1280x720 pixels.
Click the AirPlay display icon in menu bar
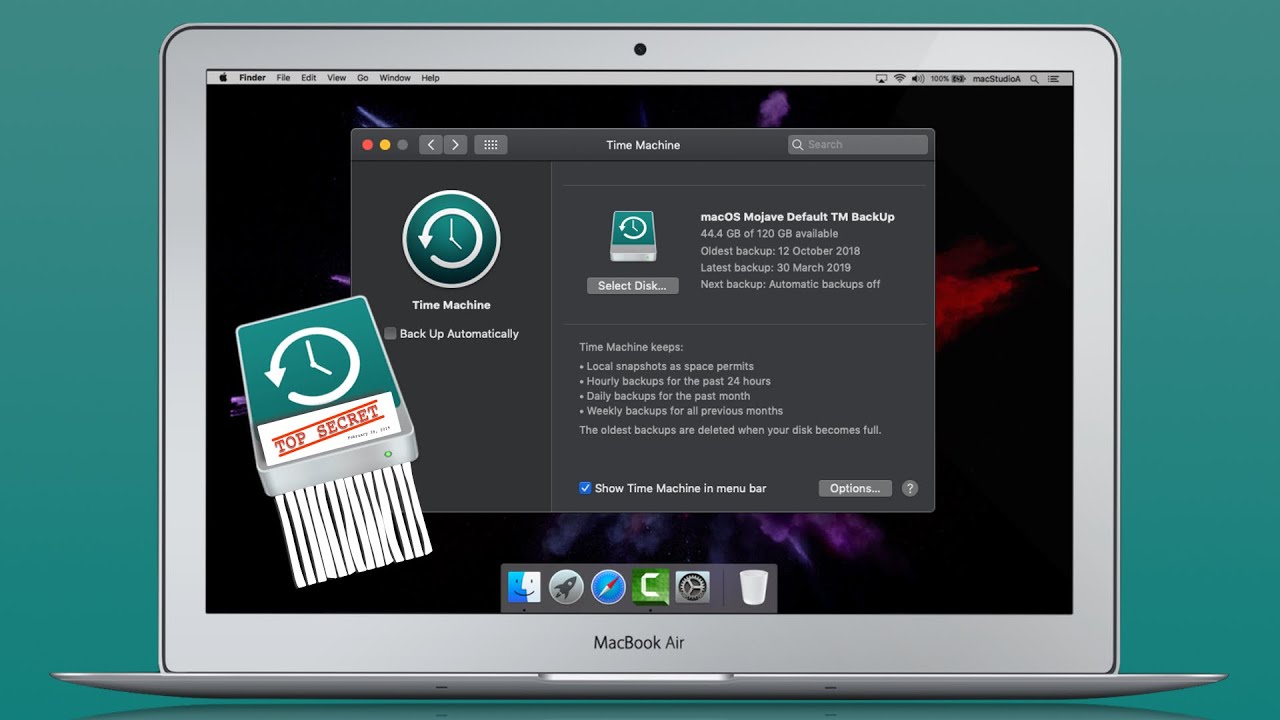tap(881, 78)
